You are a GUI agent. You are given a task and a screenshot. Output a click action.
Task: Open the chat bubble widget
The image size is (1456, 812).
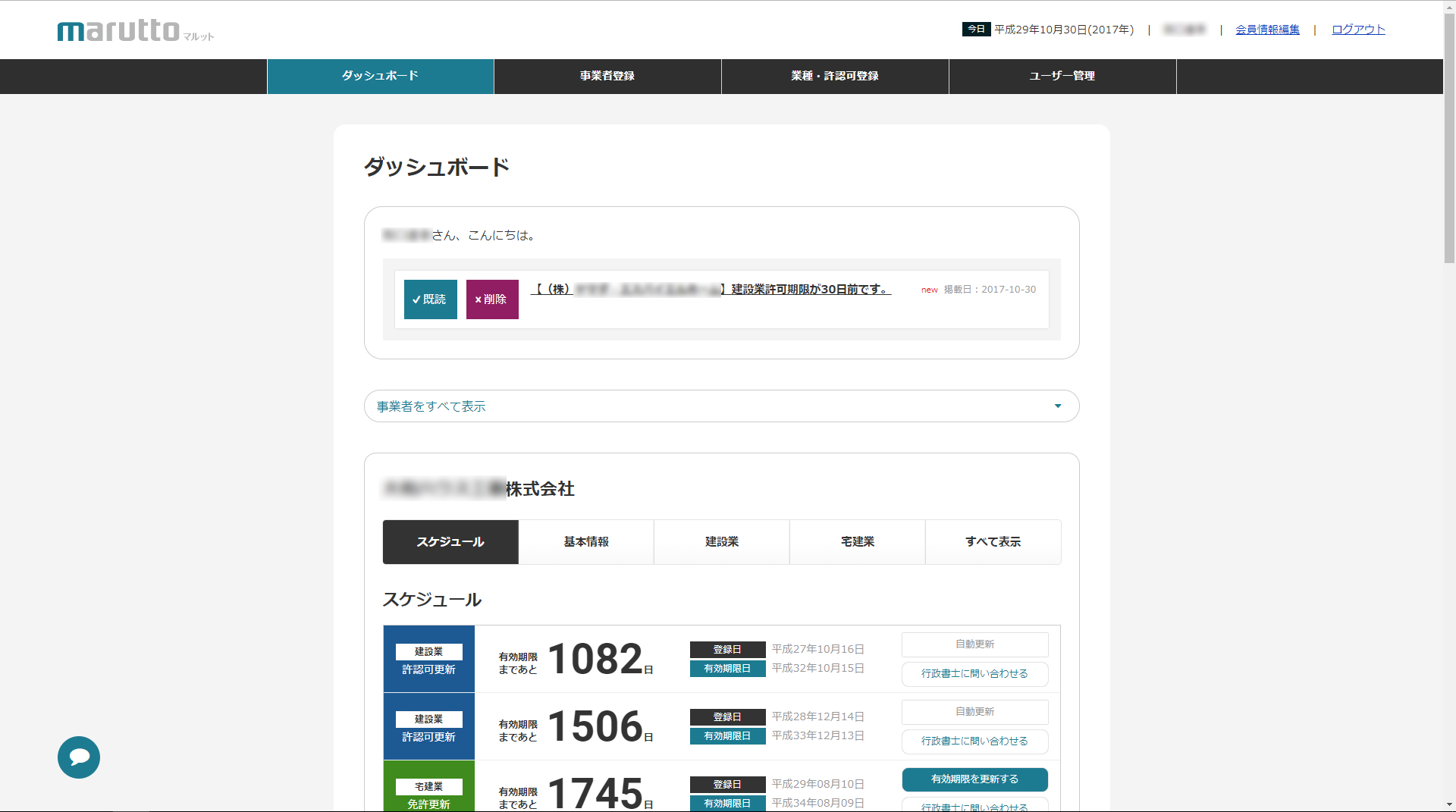tap(79, 757)
